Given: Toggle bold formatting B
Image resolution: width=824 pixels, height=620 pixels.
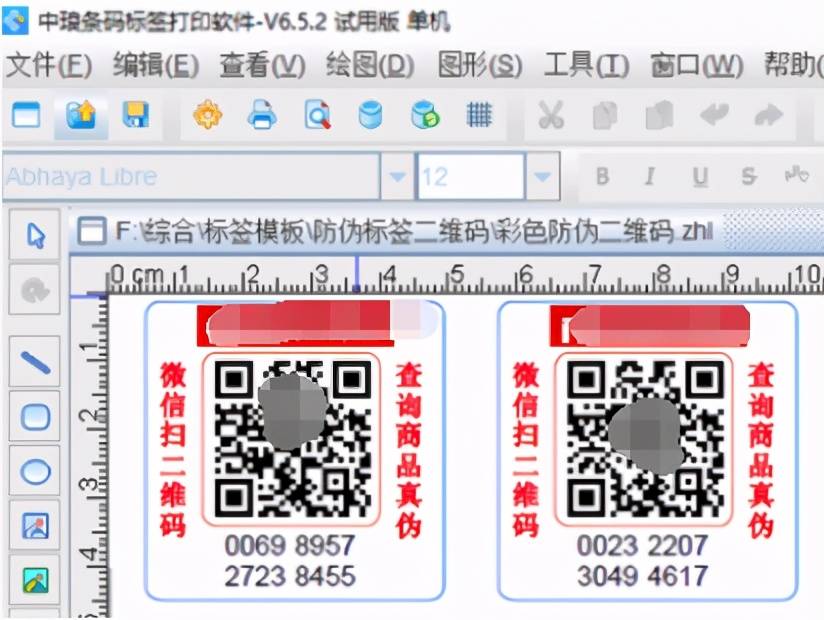Looking at the screenshot, I should coord(602,177).
